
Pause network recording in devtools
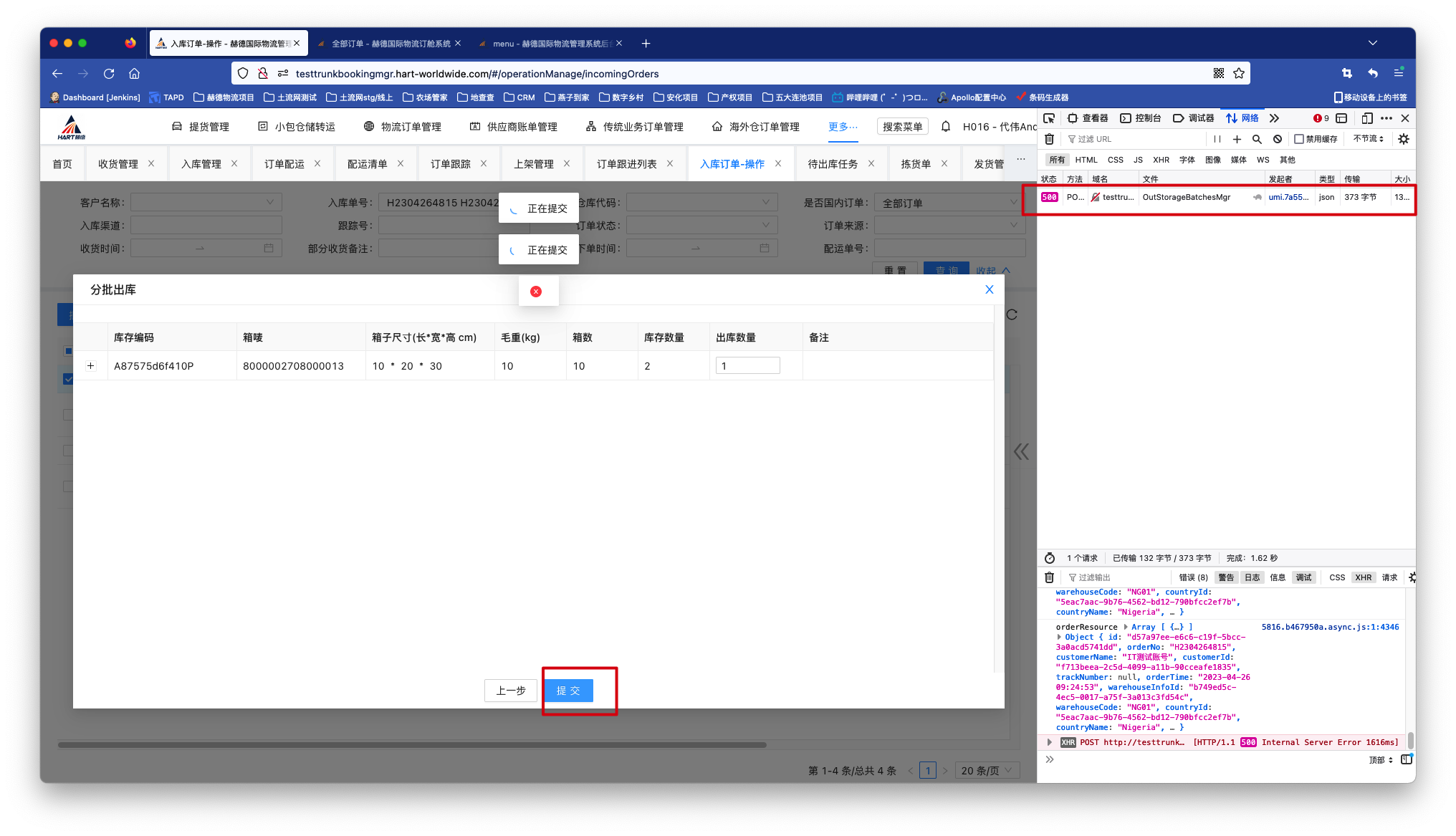pyautogui.click(x=1217, y=139)
